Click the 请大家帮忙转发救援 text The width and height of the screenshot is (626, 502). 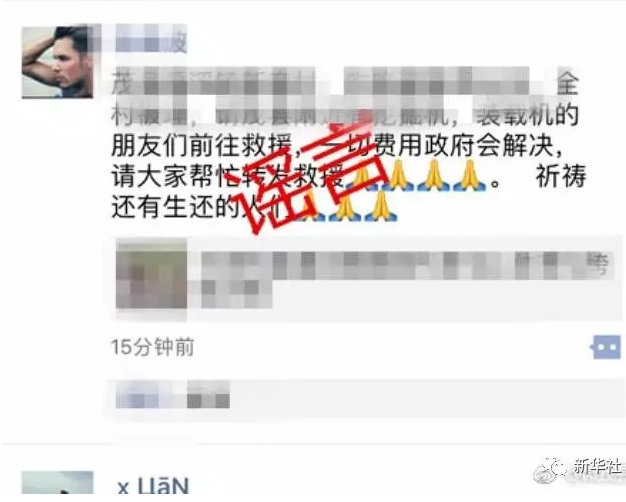(x=228, y=176)
